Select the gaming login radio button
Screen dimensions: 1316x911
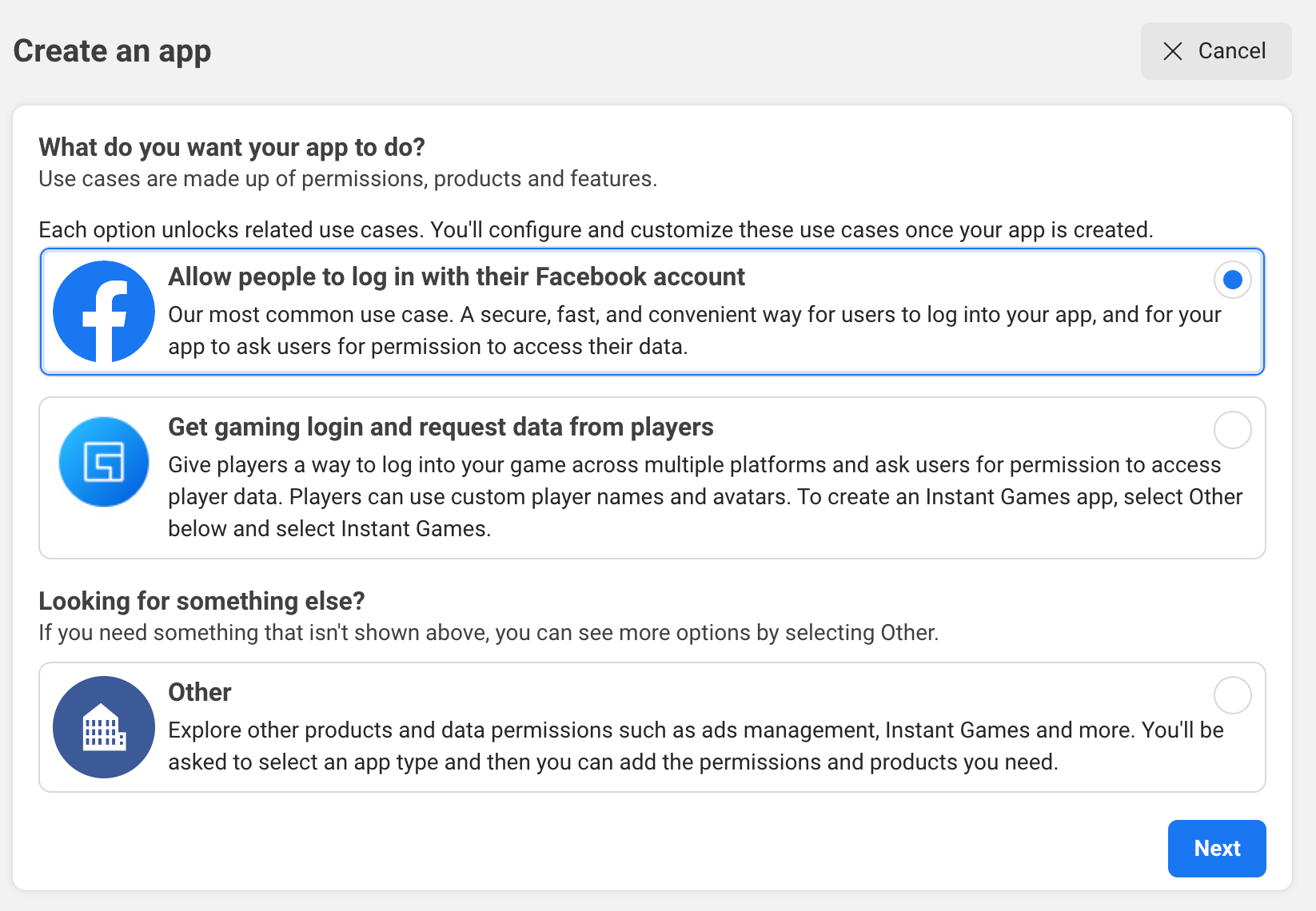tap(1233, 430)
